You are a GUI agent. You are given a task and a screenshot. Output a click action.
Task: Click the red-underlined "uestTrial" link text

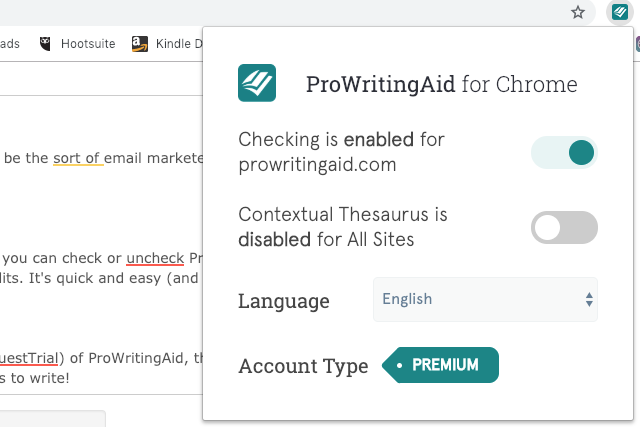(29, 358)
